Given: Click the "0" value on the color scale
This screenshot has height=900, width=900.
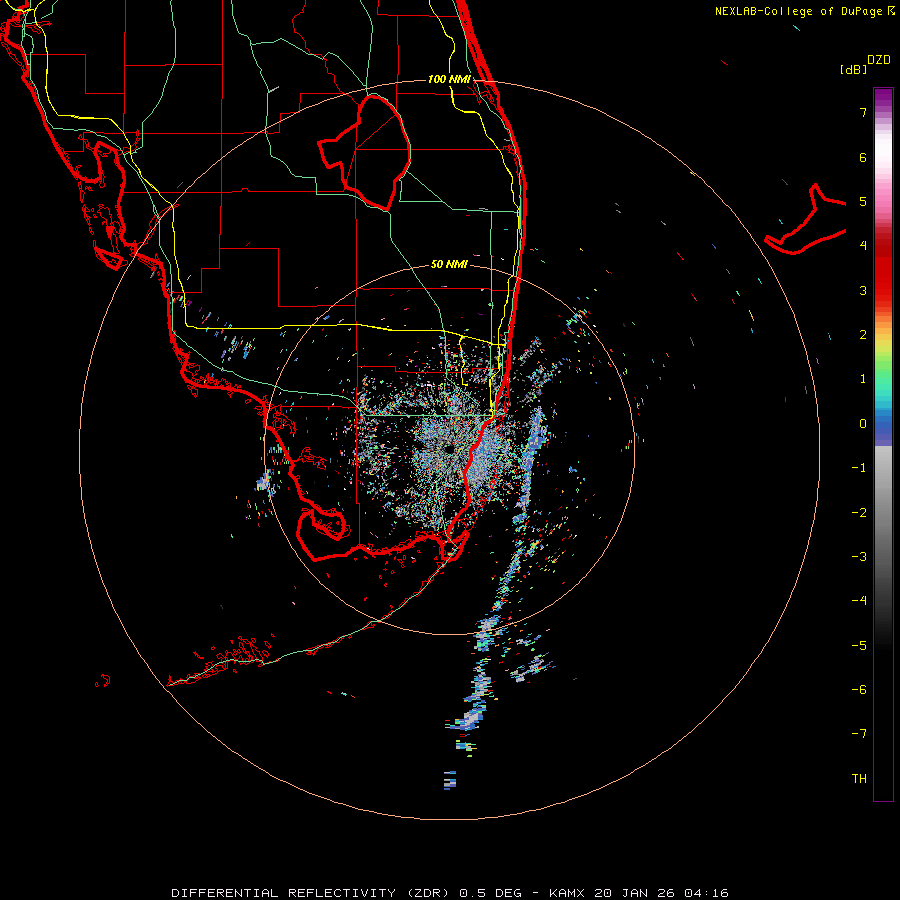Looking at the screenshot, I should point(863,424).
